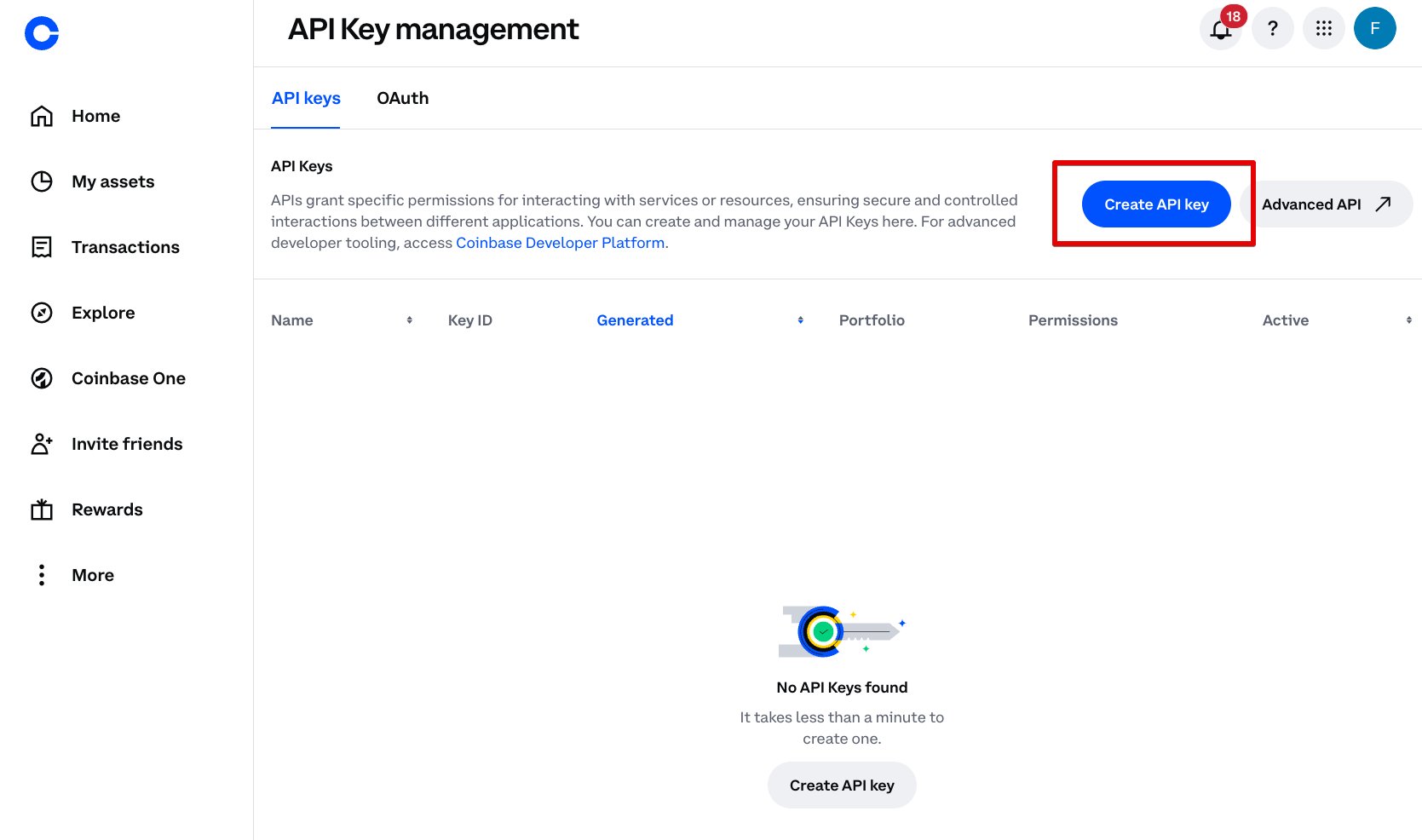Open the profile avatar F
The width and height of the screenshot is (1422, 840).
pos(1374,29)
